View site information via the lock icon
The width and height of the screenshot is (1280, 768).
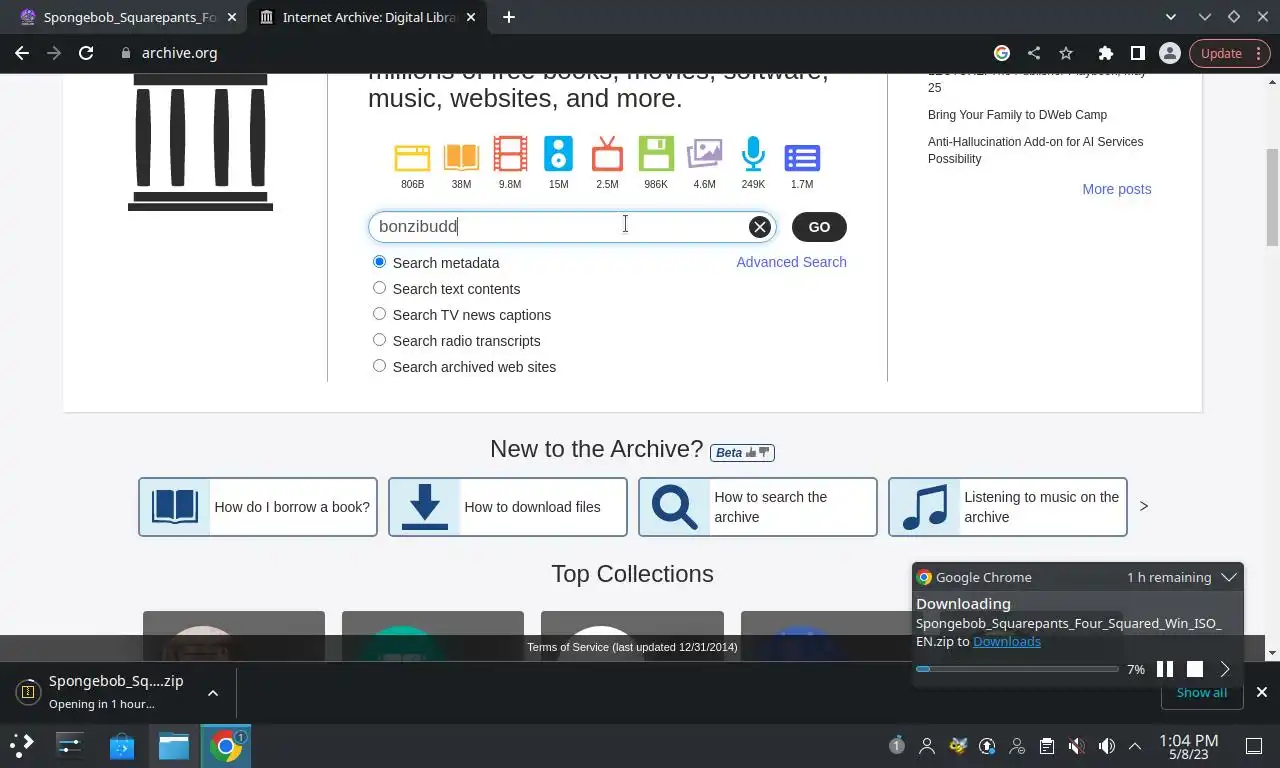coord(125,53)
